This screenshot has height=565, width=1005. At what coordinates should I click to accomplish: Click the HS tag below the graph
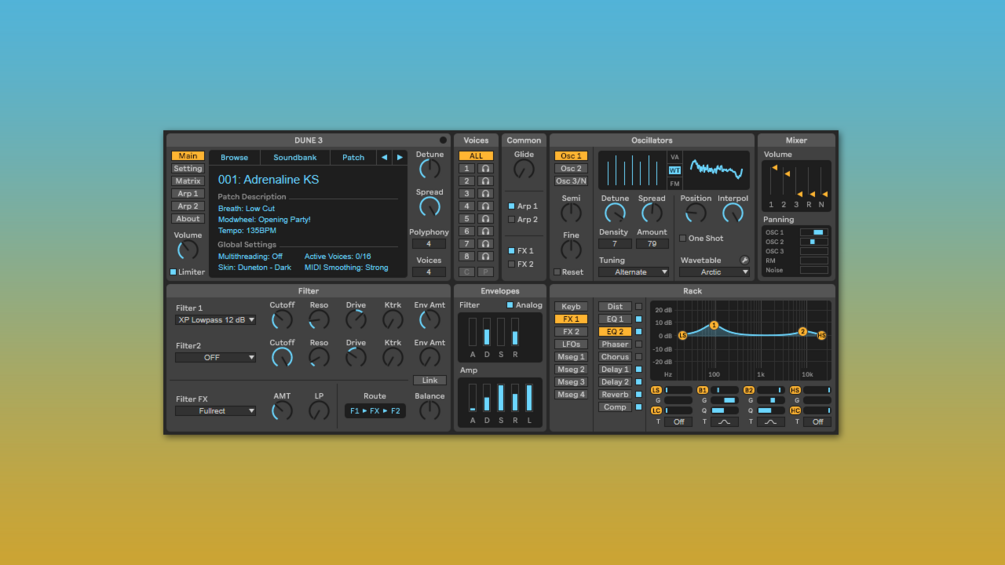pyautogui.click(x=795, y=390)
